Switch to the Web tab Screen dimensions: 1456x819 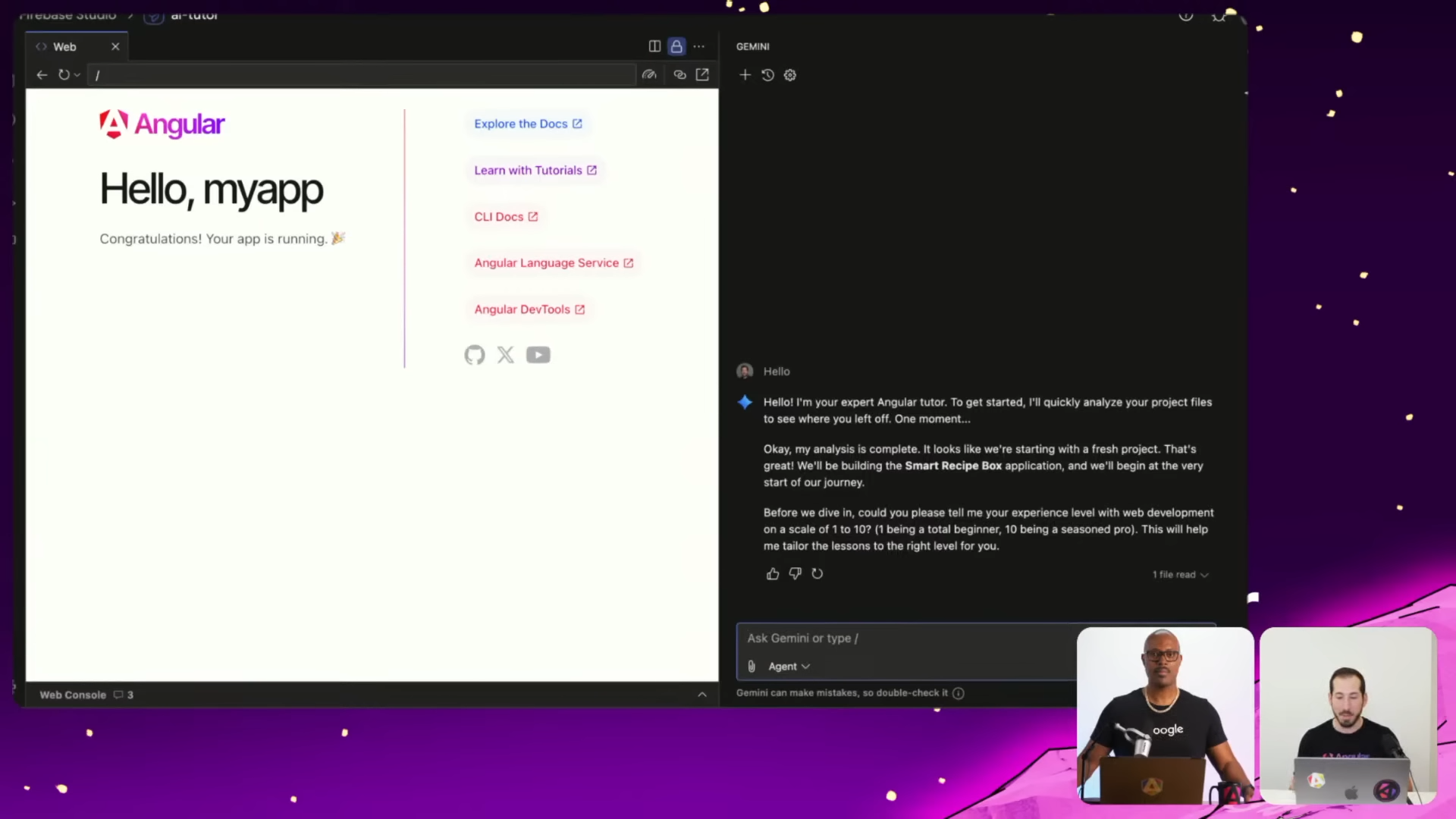[64, 46]
